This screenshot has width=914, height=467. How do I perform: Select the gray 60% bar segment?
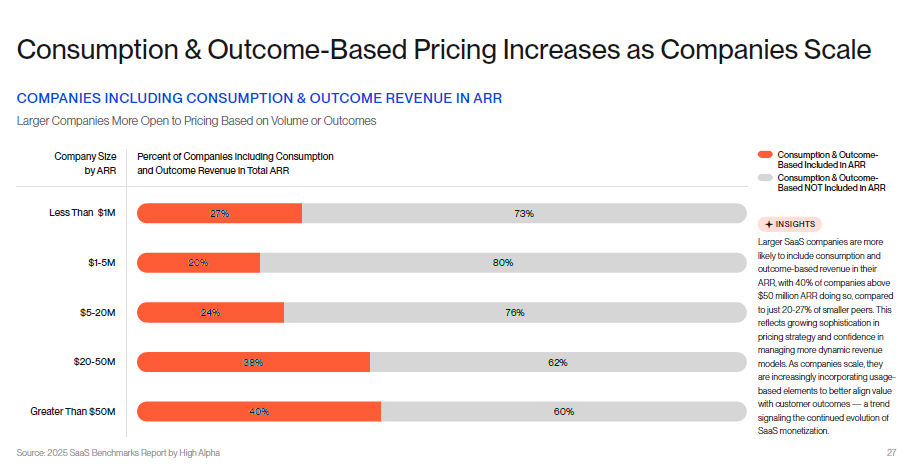(563, 412)
